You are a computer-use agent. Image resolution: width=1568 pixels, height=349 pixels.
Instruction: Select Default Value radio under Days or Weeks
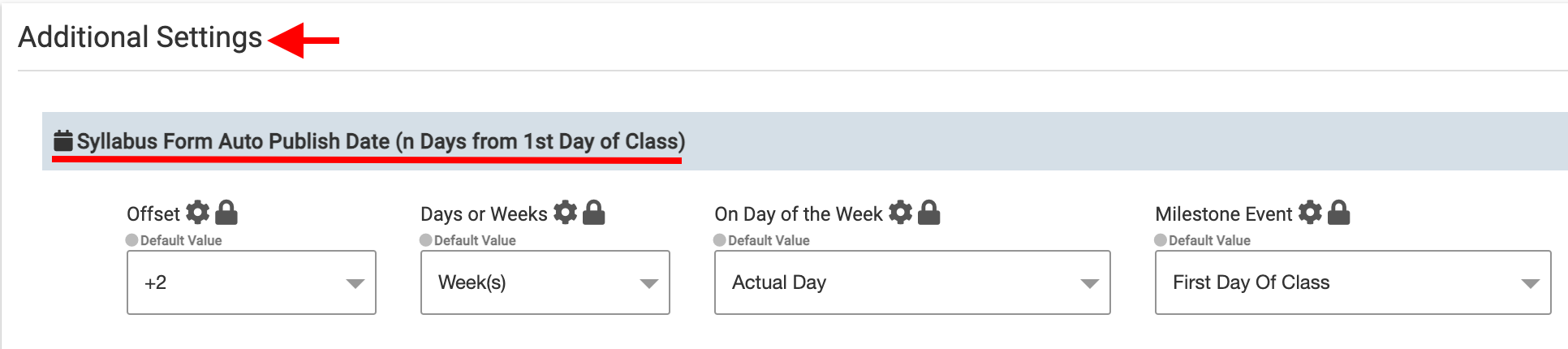[425, 240]
